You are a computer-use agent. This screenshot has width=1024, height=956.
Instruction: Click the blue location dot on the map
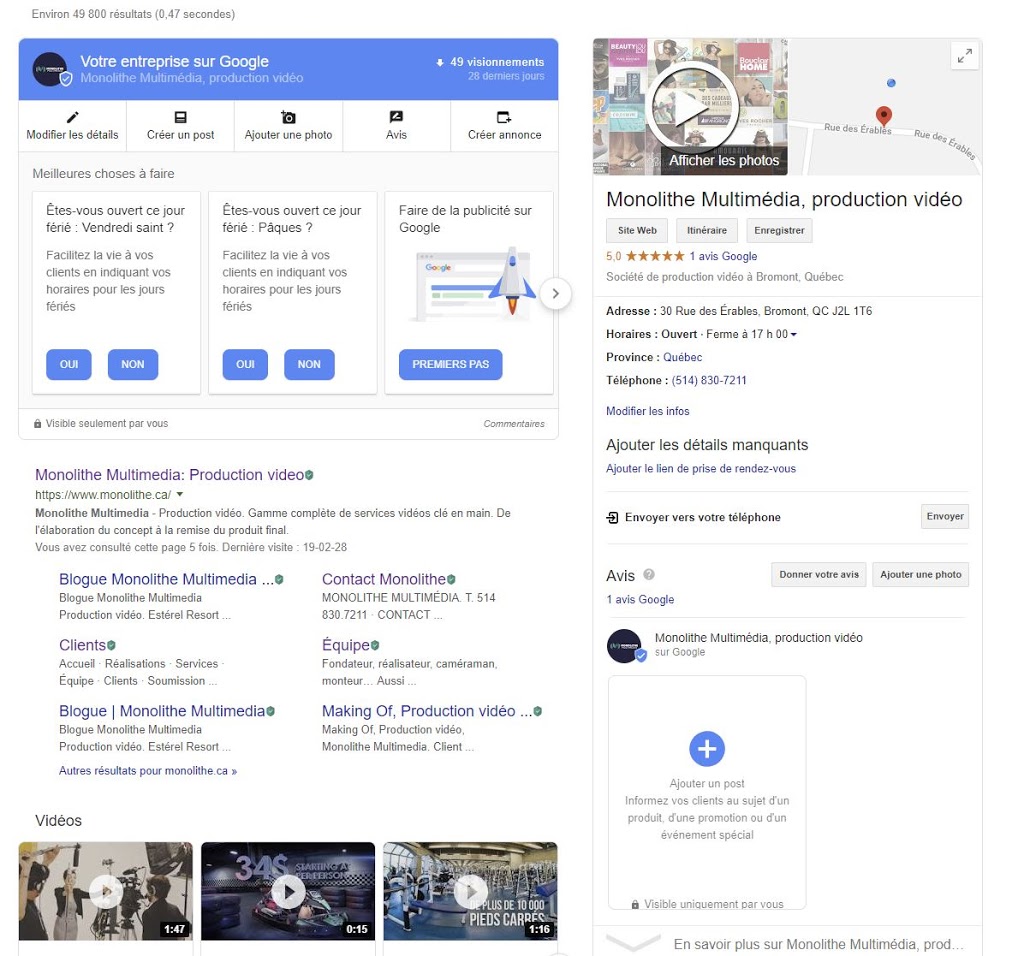tap(891, 83)
